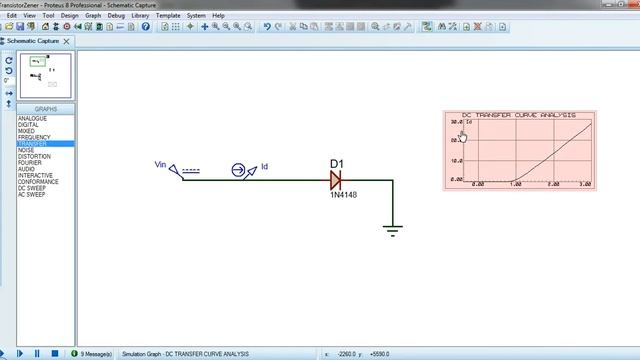Click the Save project floppy icon
Image resolution: width=640 pixels, height=360 pixels.
click(x=20, y=27)
